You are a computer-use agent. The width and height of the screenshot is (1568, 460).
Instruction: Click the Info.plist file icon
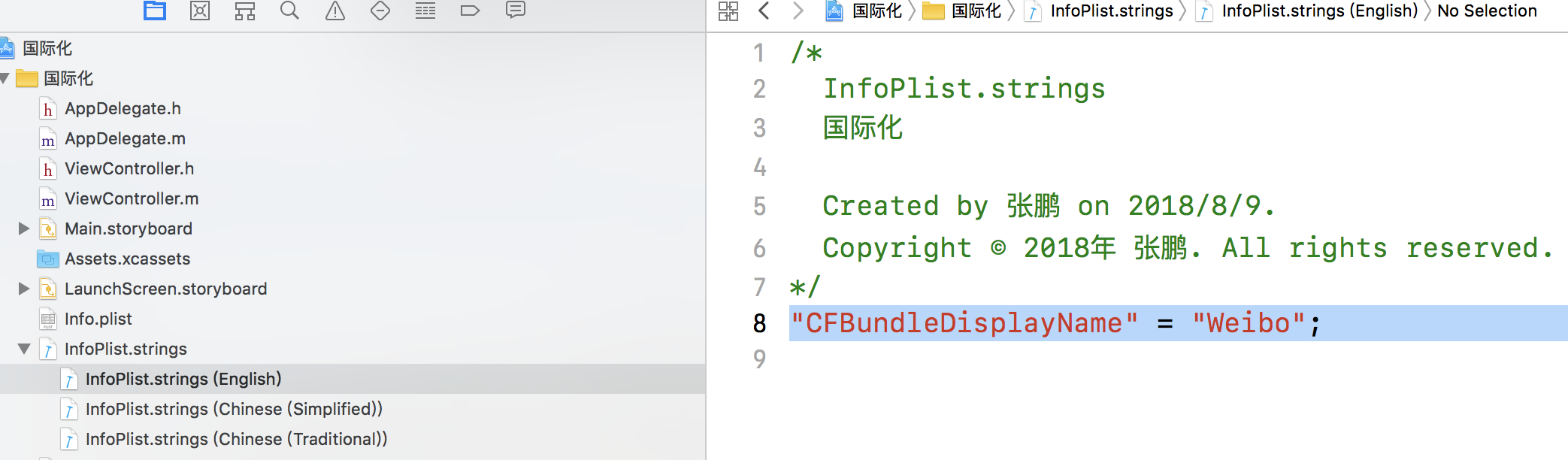click(x=47, y=319)
